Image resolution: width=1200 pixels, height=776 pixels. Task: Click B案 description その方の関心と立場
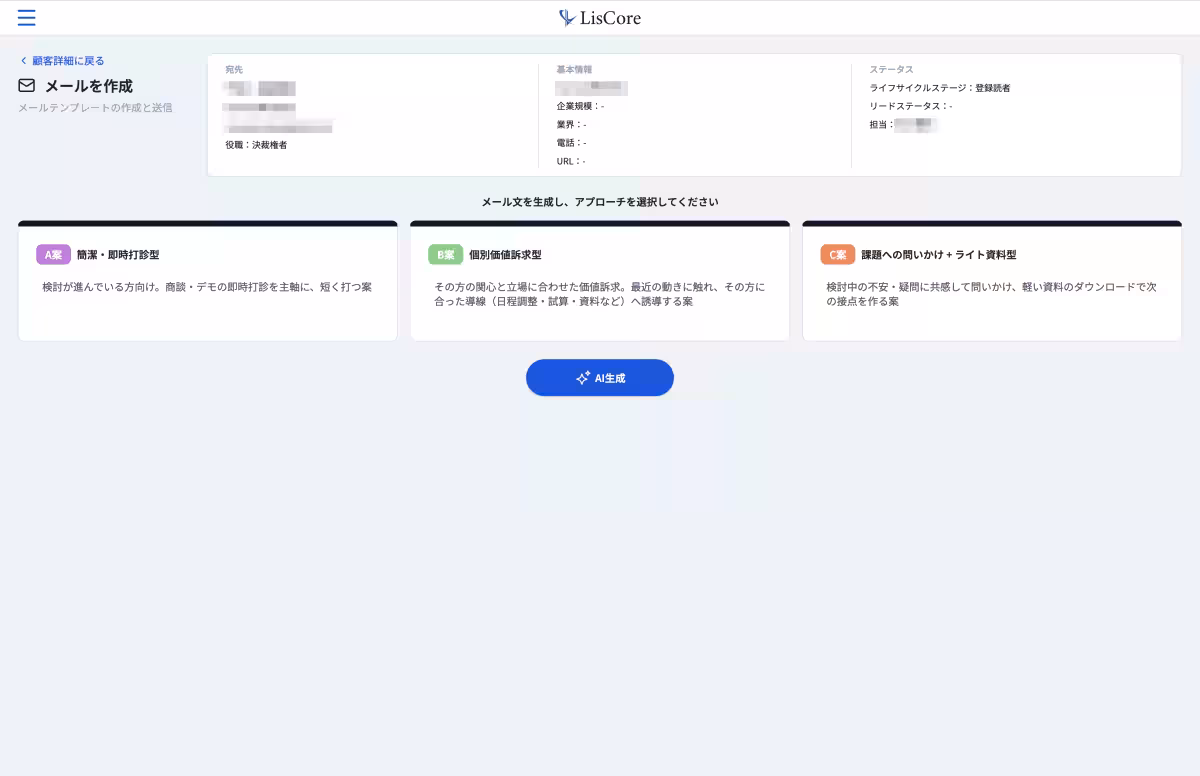(600, 294)
